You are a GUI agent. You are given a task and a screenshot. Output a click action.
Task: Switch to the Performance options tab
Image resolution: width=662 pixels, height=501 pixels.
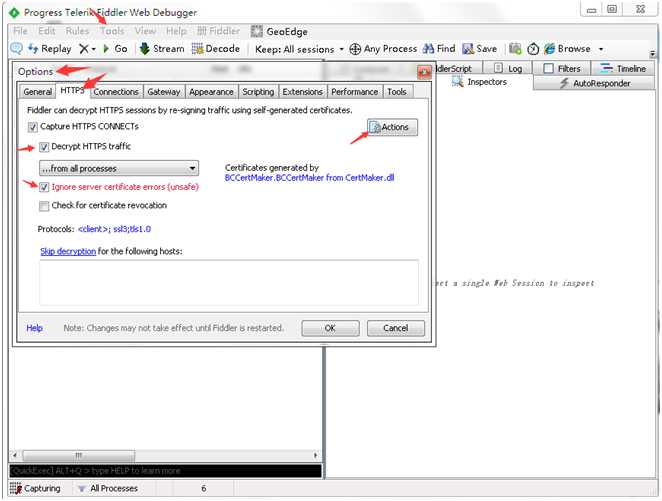tap(355, 92)
